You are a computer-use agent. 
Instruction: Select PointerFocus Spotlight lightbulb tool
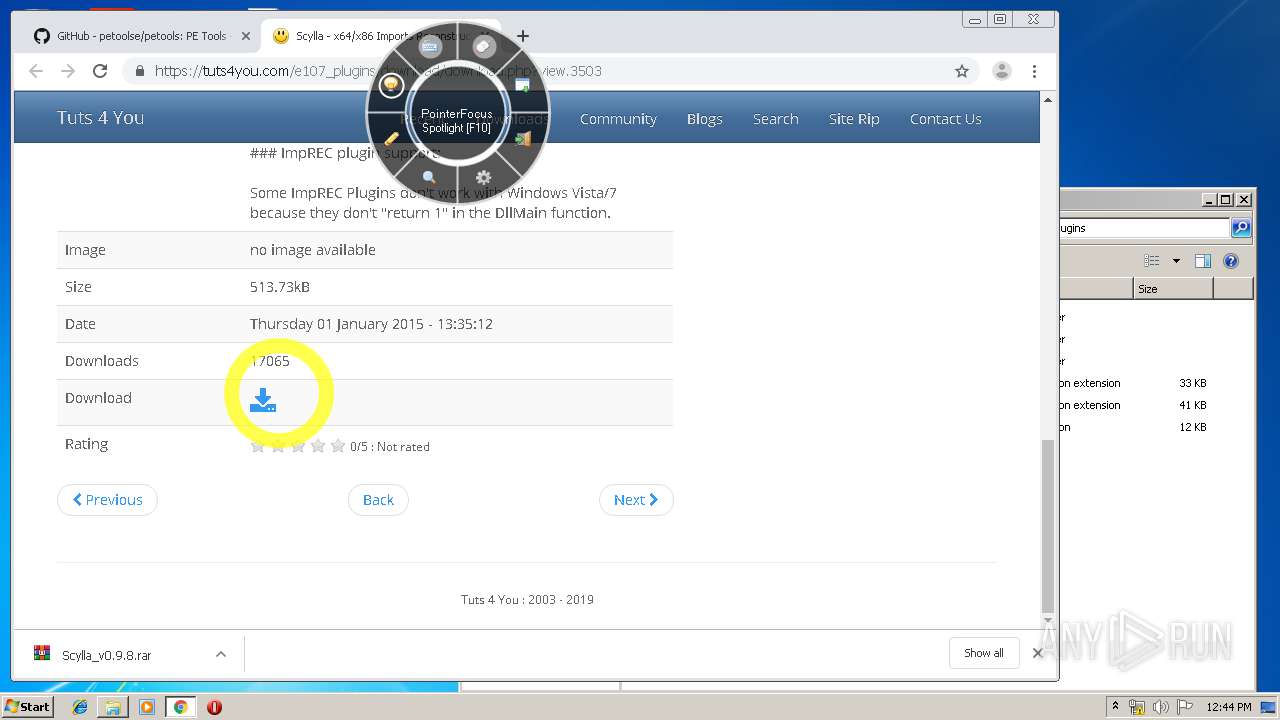[x=391, y=84]
